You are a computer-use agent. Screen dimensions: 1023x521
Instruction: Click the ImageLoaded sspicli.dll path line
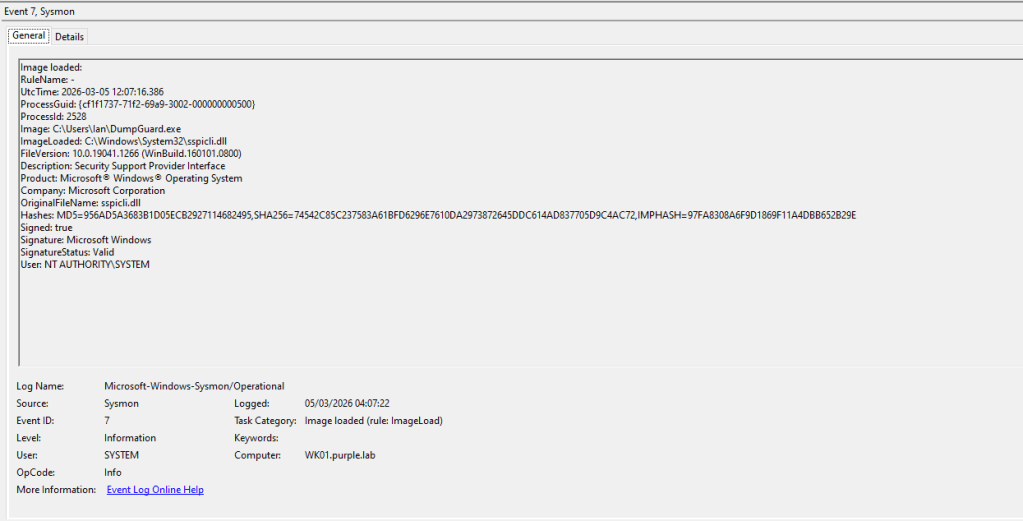click(120, 141)
